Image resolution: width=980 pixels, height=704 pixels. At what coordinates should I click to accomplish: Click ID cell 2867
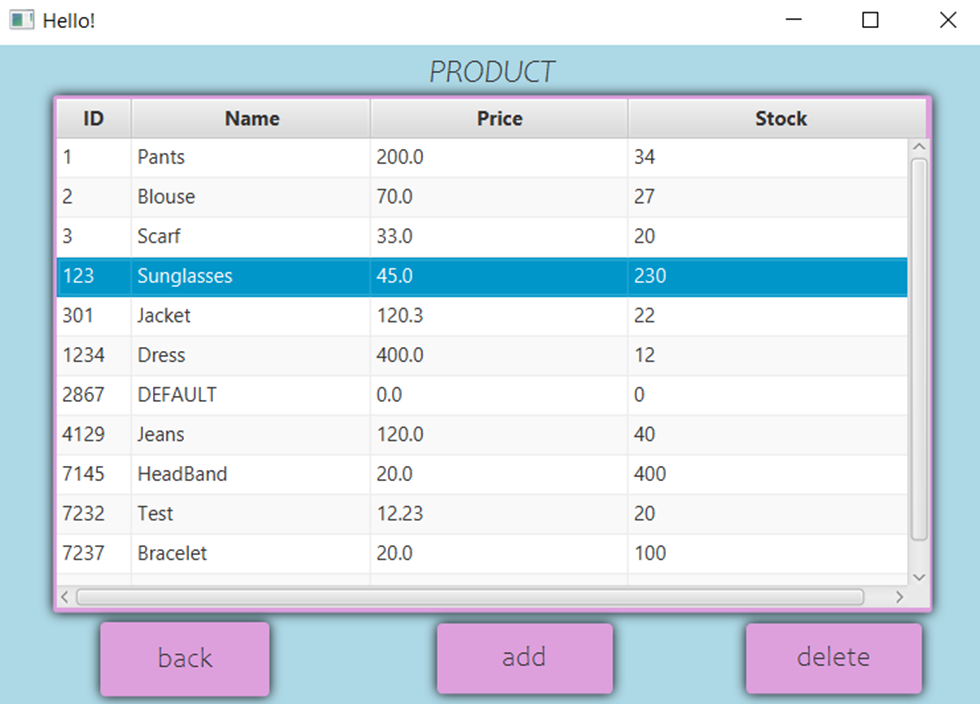tap(94, 395)
